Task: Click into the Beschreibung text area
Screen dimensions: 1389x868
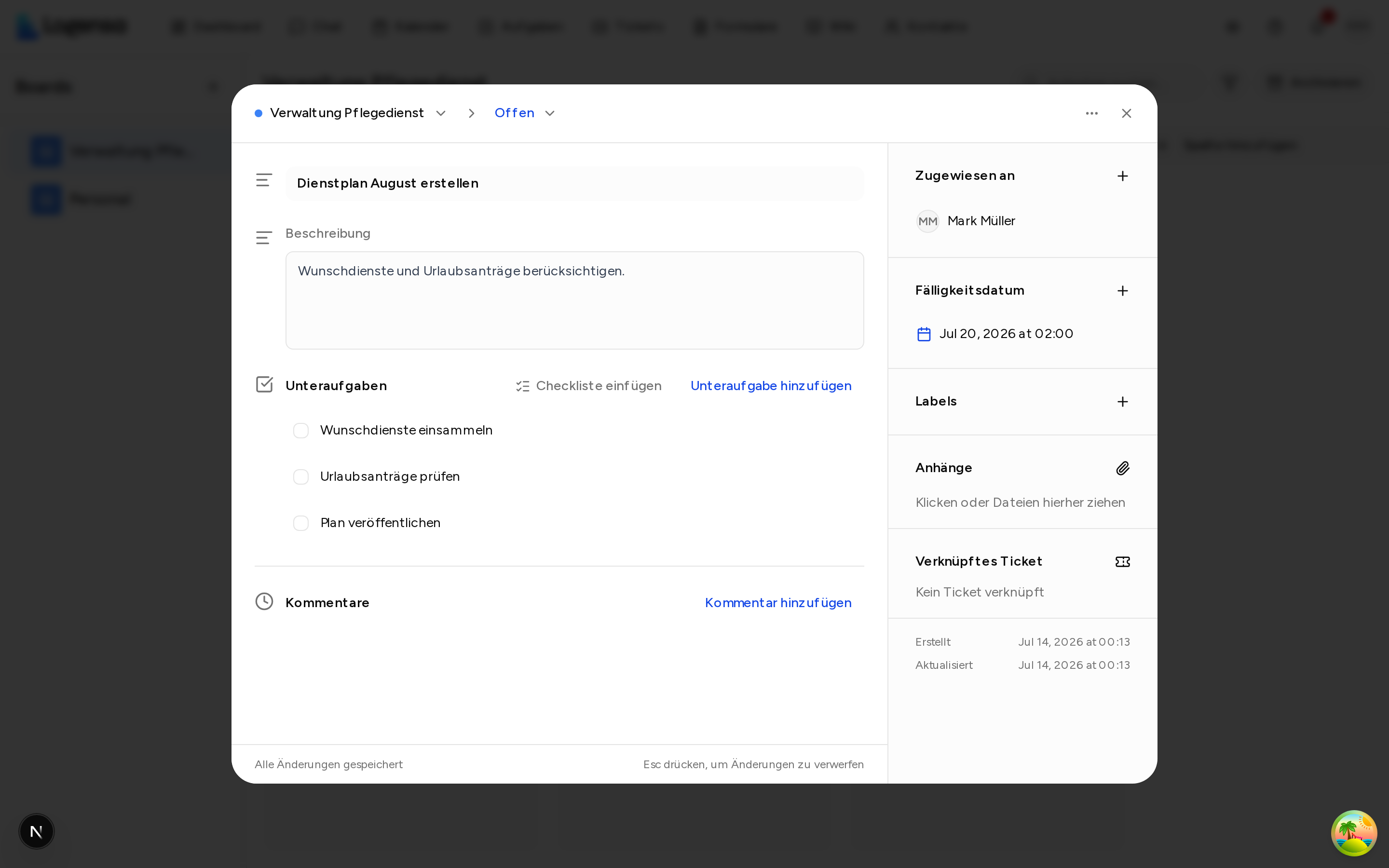Action: [x=574, y=300]
